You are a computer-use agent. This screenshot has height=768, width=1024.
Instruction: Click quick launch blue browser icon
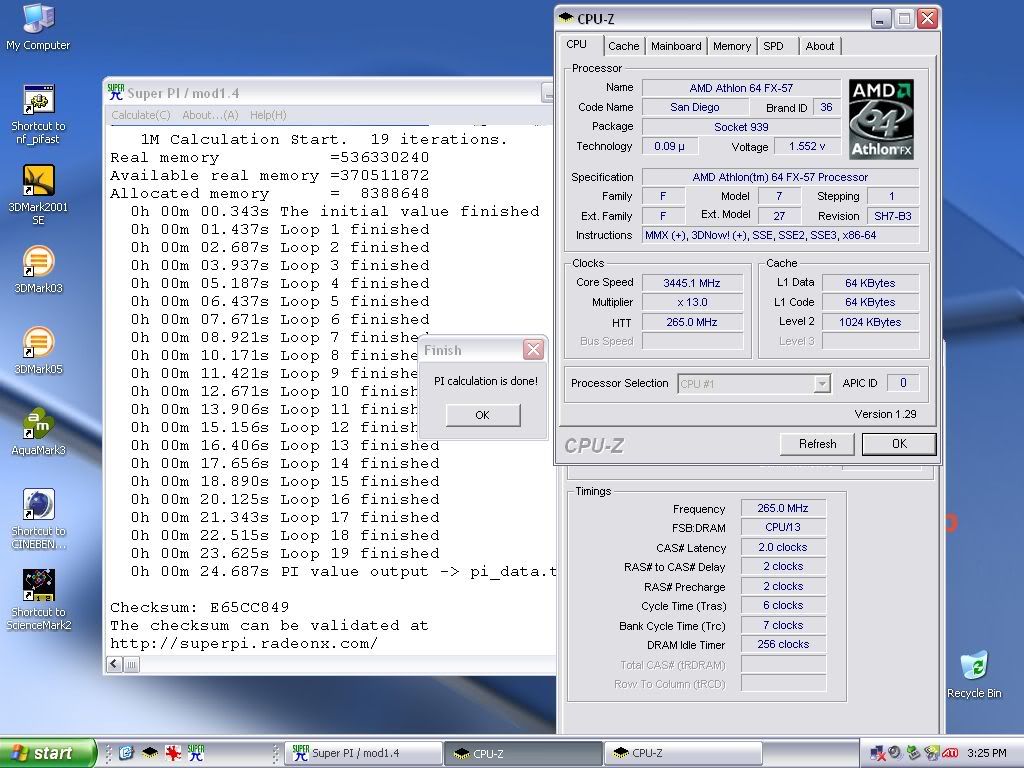(126, 753)
